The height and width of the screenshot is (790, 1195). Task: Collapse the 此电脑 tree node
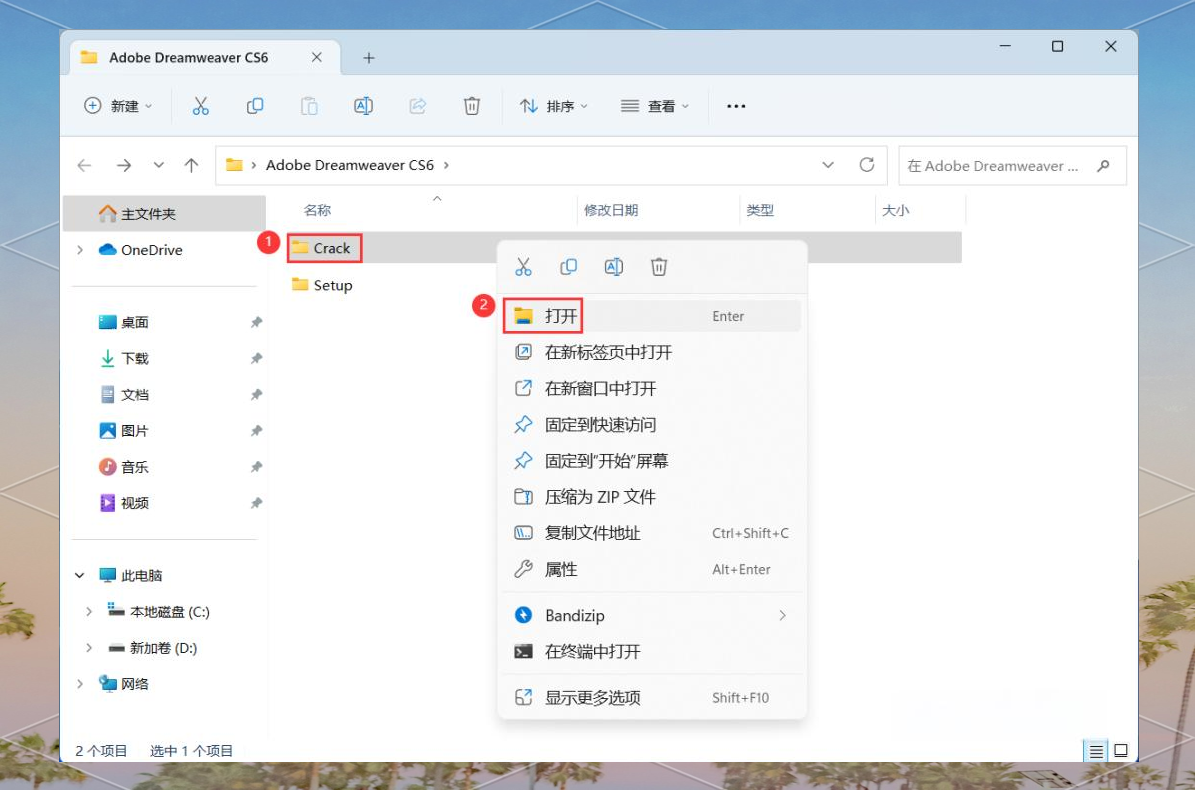click(80, 575)
